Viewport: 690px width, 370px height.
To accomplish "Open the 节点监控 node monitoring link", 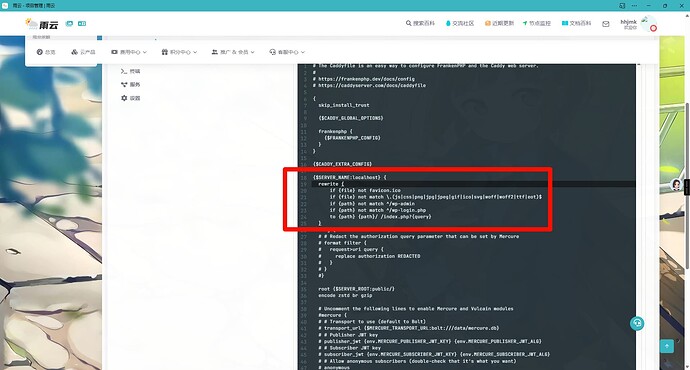I will click(x=536, y=23).
